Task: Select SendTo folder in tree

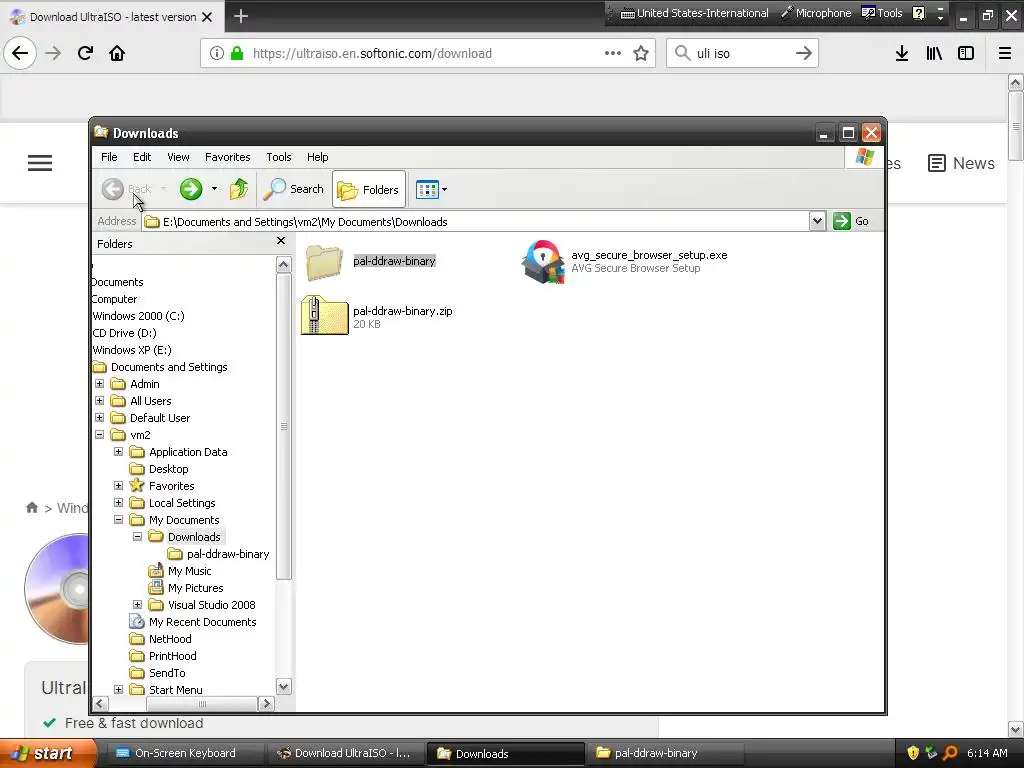Action: tap(167, 673)
